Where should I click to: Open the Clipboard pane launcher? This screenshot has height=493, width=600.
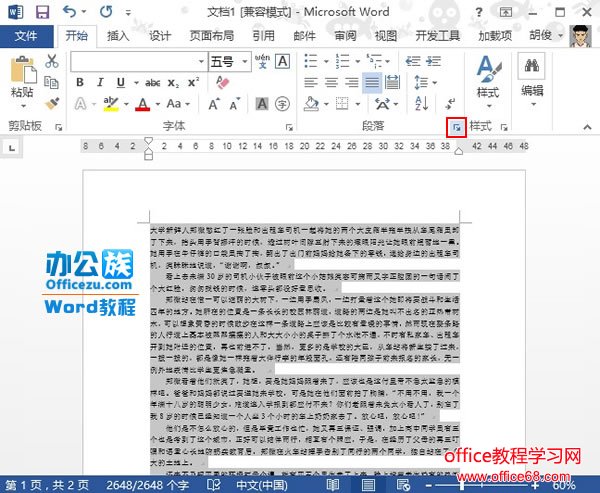click(59, 127)
